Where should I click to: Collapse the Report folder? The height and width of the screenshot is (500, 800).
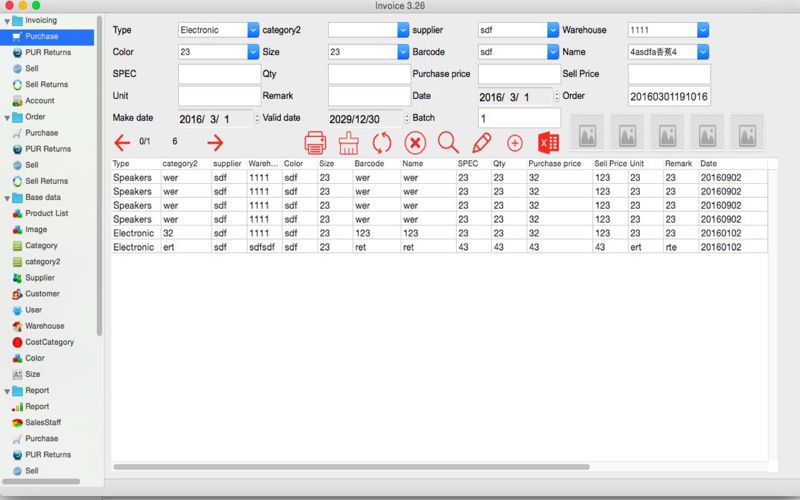click(x=7, y=391)
